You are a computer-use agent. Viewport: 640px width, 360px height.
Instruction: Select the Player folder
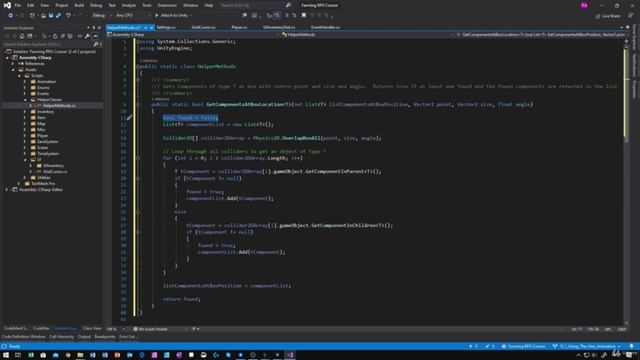pos(42,136)
